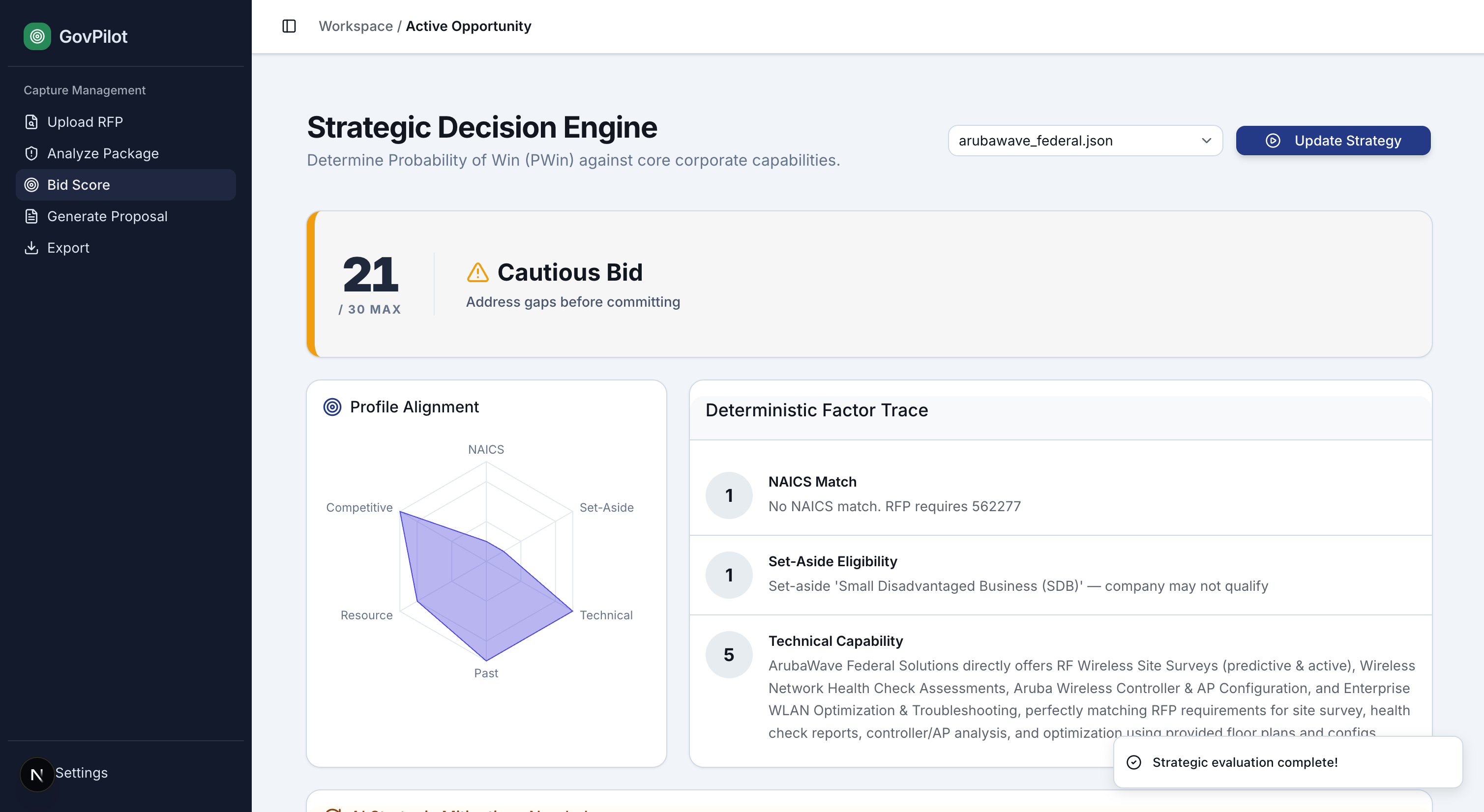Screen dimensions: 1484x812
Task: Click the Generate Proposal file icon
Action: 31,217
